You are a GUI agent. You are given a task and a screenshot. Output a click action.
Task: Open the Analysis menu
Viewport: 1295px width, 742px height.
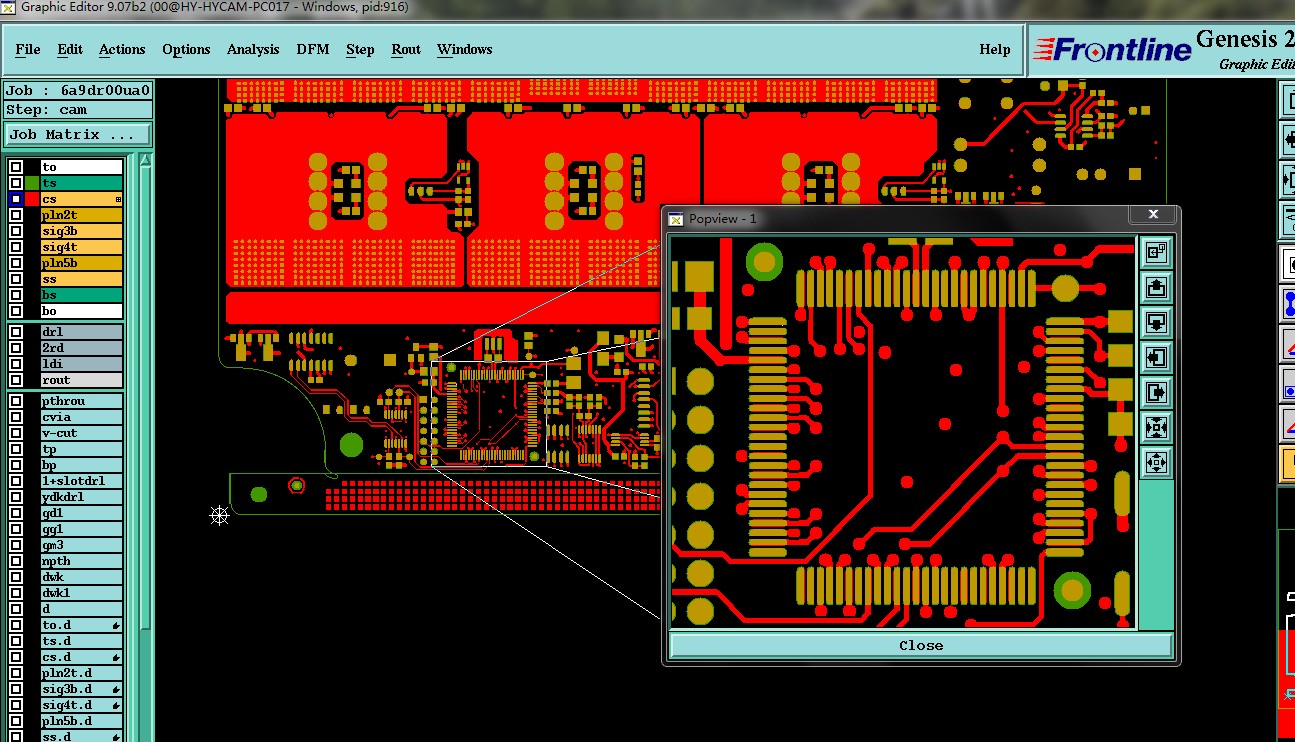253,49
